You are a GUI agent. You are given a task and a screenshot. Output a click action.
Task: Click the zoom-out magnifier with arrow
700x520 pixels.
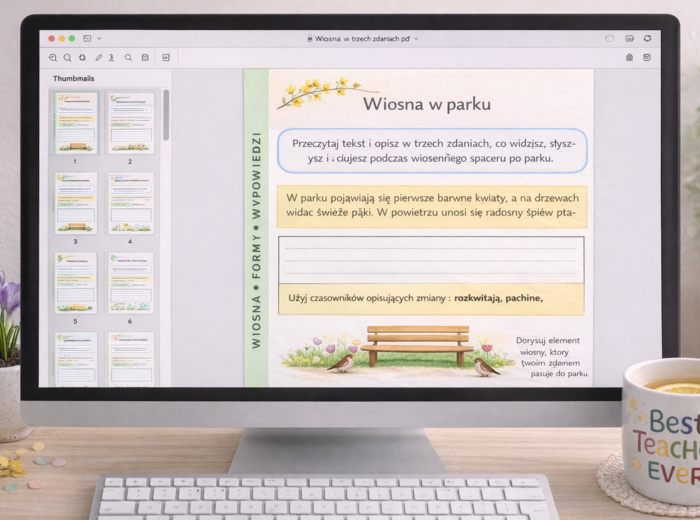click(53, 58)
